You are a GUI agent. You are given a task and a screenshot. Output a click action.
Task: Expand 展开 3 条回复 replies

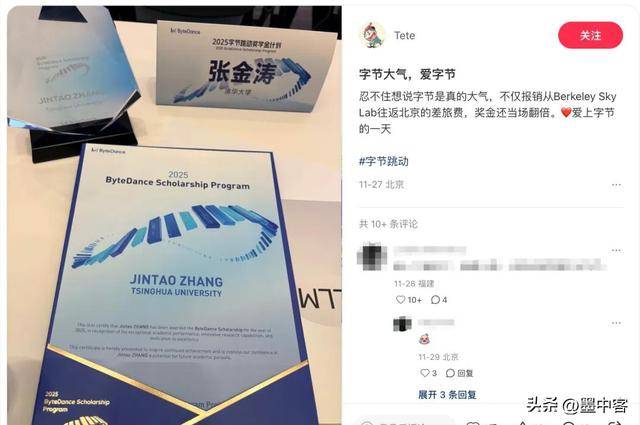coord(447,395)
